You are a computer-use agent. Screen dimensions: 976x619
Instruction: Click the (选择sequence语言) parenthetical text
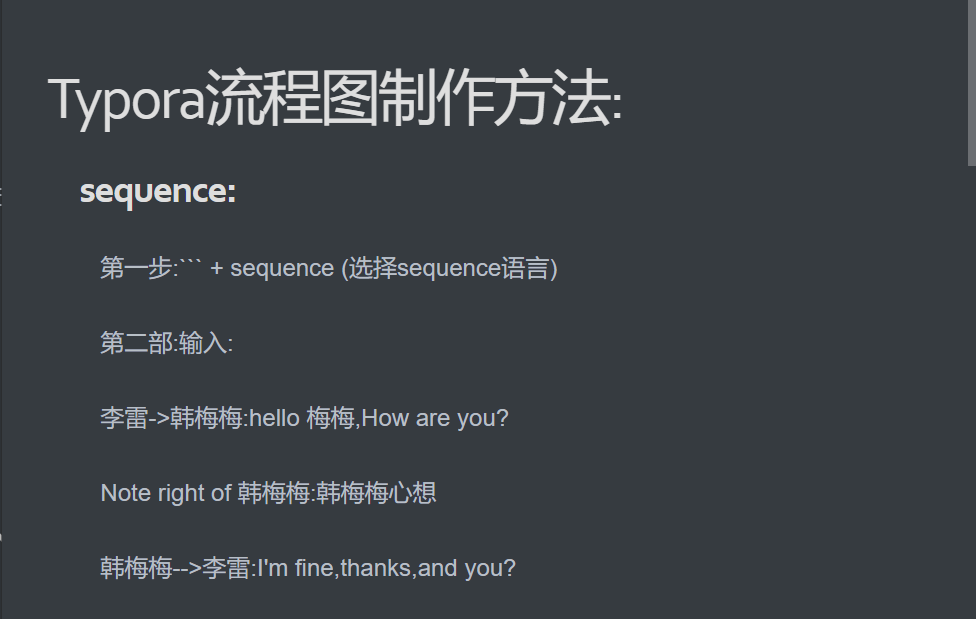449,268
